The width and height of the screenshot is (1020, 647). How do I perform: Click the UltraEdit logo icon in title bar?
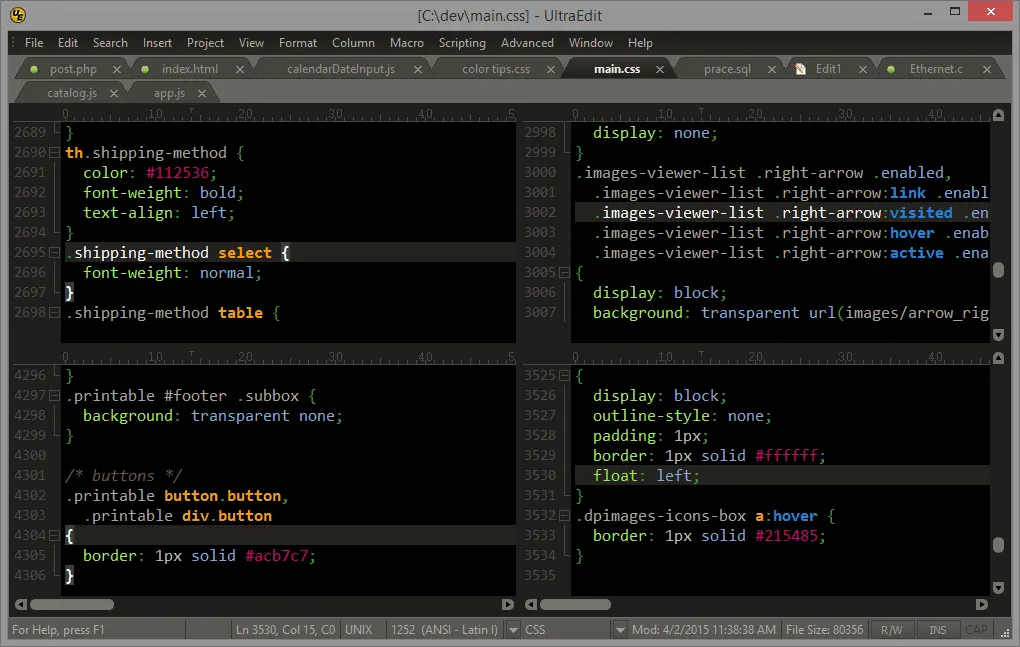tap(18, 15)
